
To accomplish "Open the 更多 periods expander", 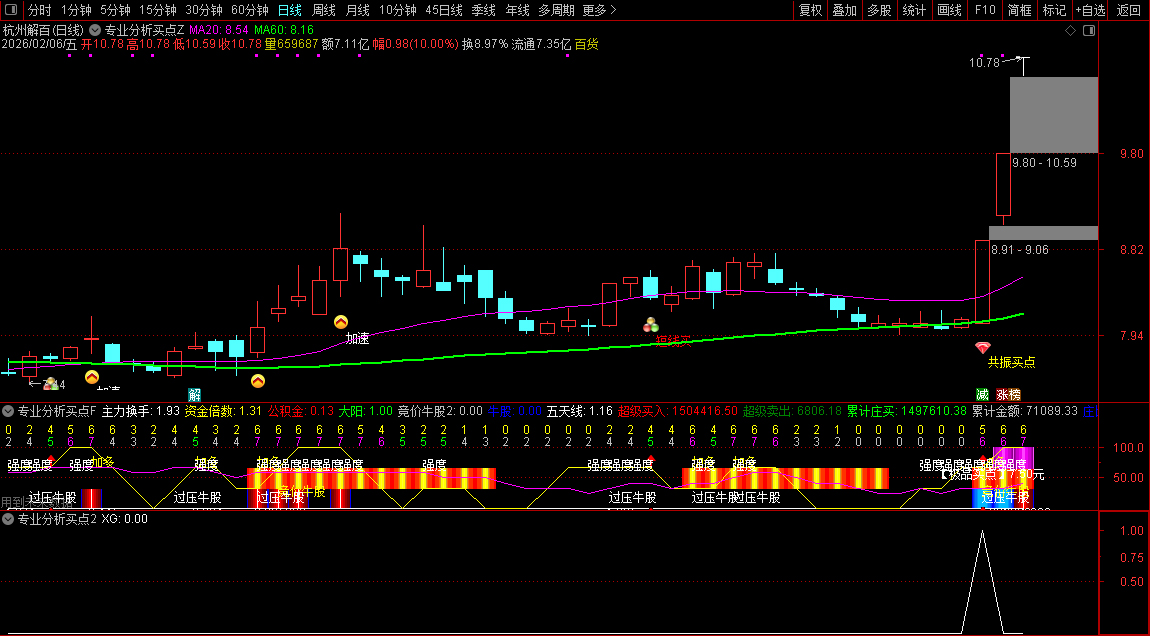I will pos(600,10).
